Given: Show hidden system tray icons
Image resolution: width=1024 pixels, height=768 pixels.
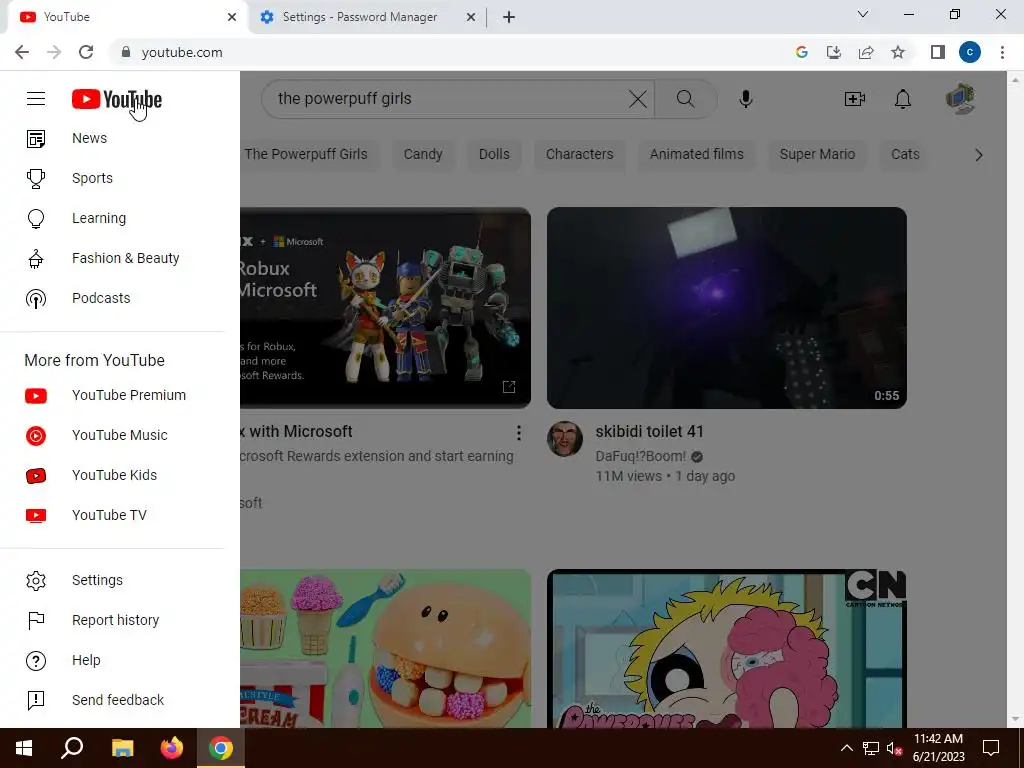Looking at the screenshot, I should 846,748.
